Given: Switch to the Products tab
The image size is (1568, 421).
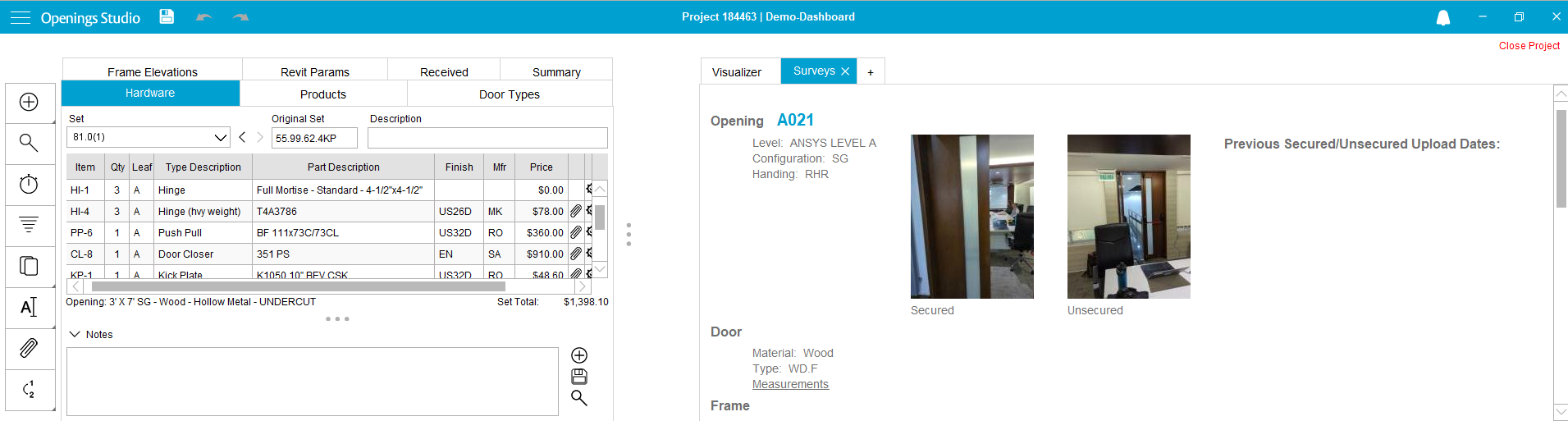Looking at the screenshot, I should [322, 94].
